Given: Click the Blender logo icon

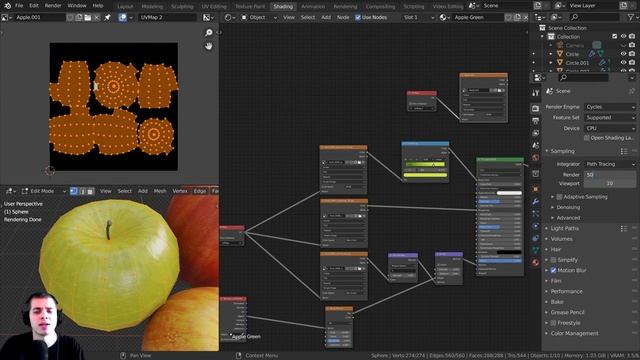Looking at the screenshot, I should point(7,6).
